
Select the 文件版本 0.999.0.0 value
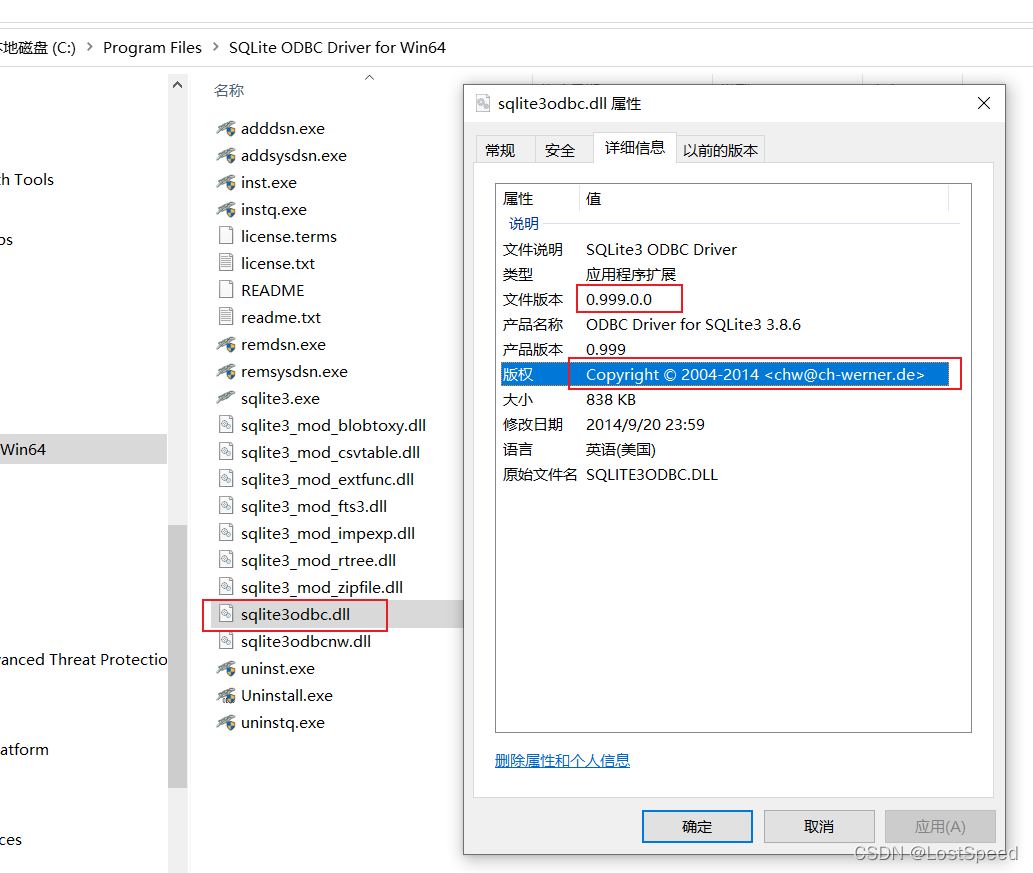pyautogui.click(x=619, y=299)
